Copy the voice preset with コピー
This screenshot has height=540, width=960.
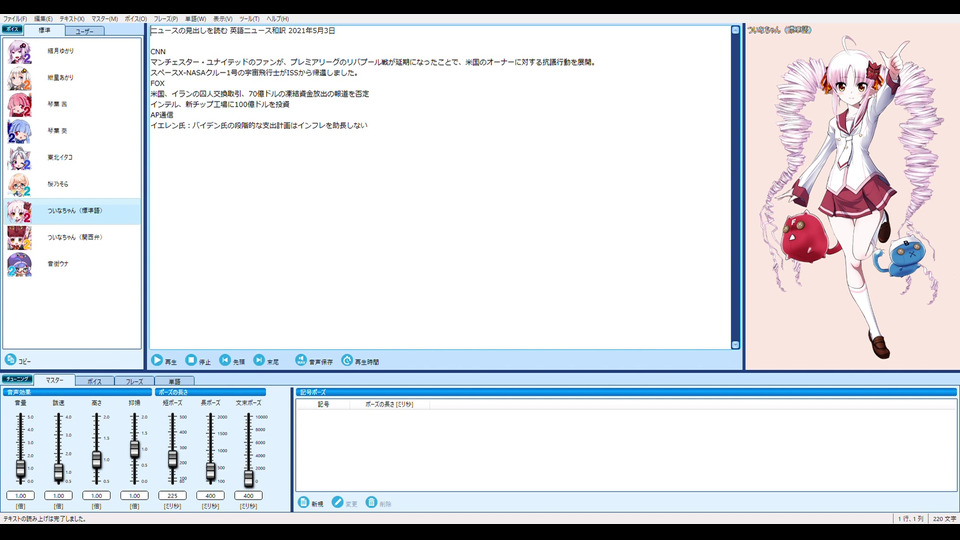(x=18, y=360)
